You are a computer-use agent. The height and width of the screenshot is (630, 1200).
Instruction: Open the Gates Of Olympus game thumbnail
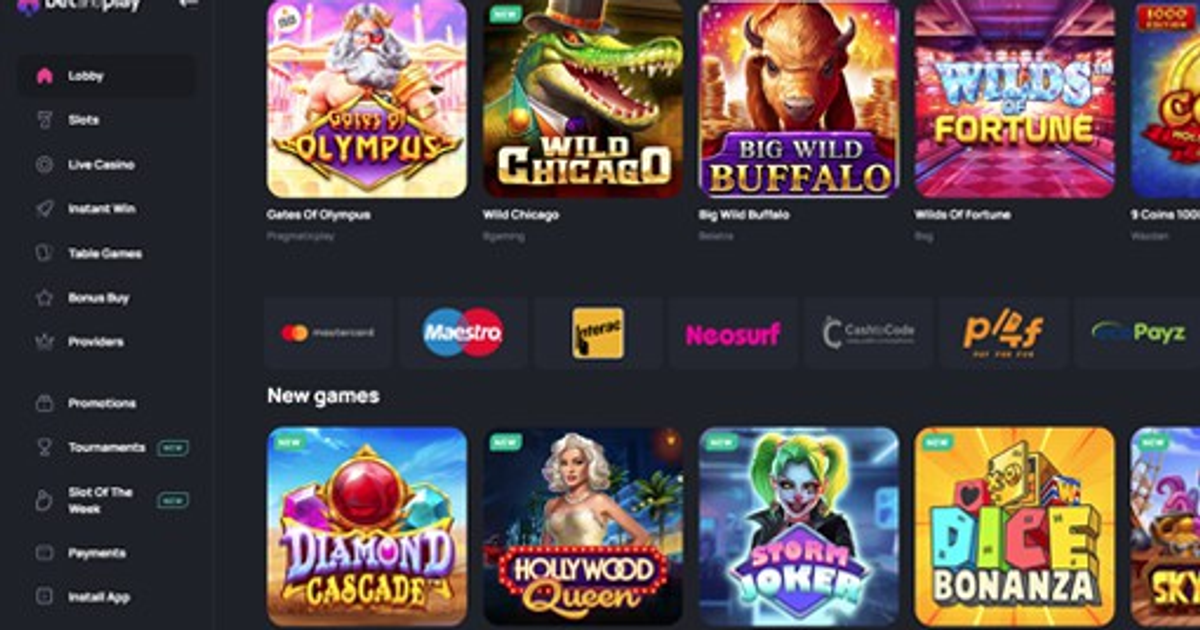367,98
